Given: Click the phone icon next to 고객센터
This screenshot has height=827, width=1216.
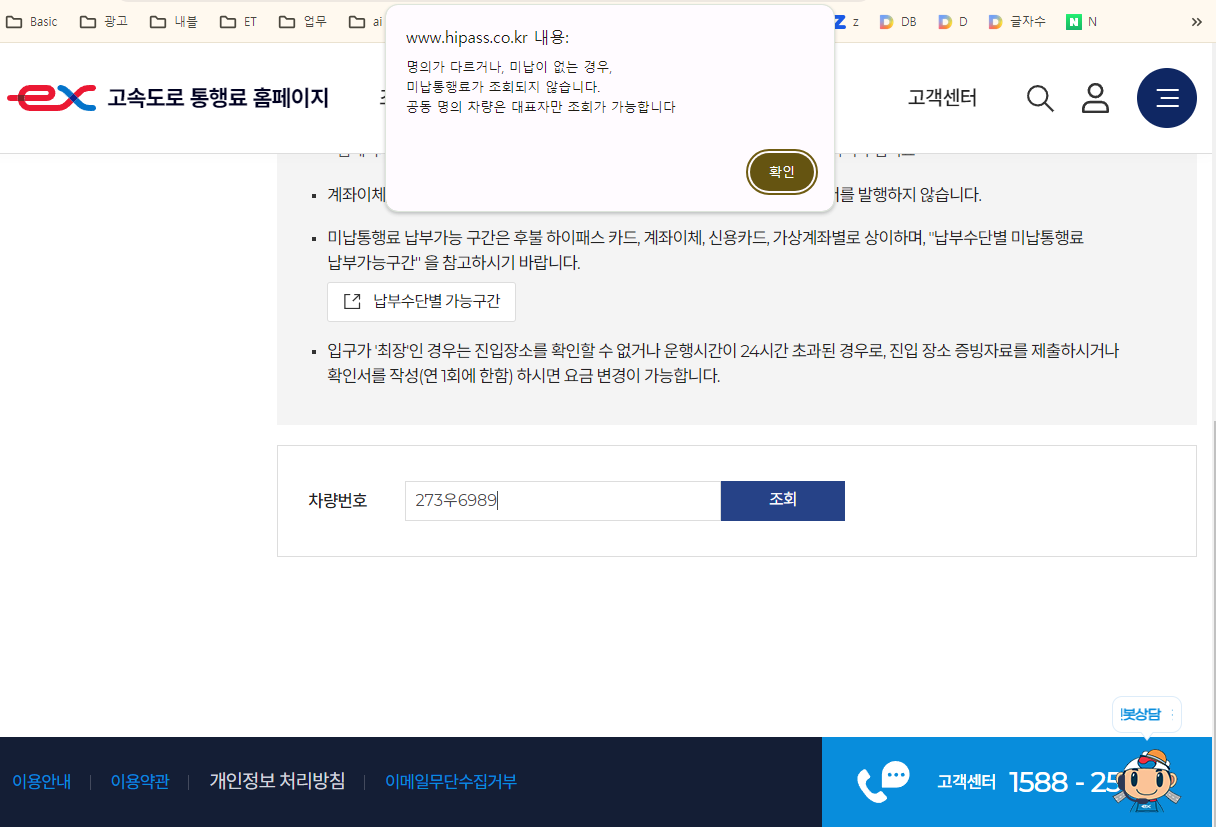Looking at the screenshot, I should tap(884, 781).
